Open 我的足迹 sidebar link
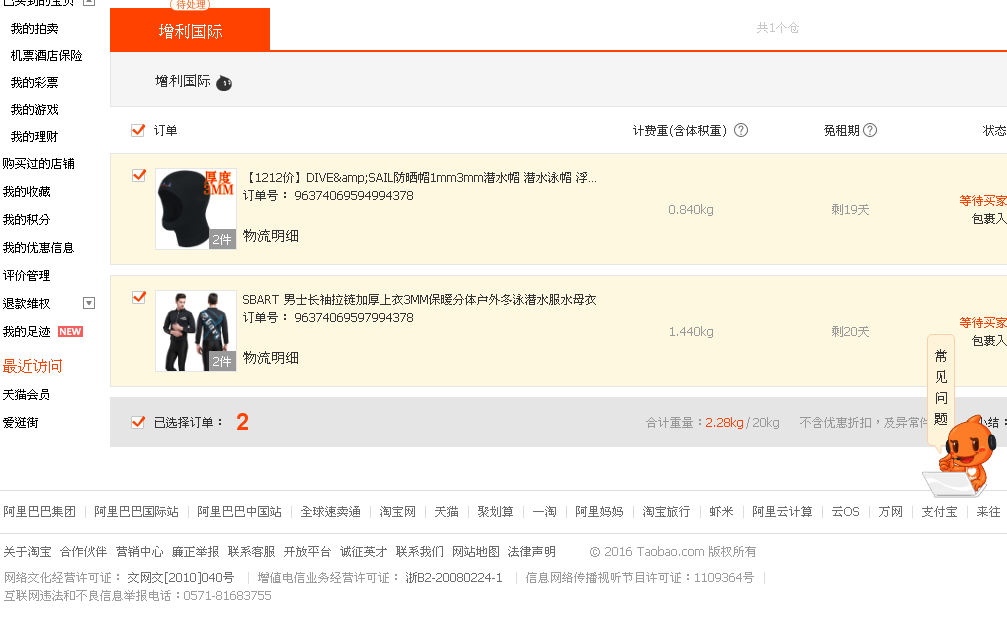Image resolution: width=1007 pixels, height=623 pixels. 26,332
